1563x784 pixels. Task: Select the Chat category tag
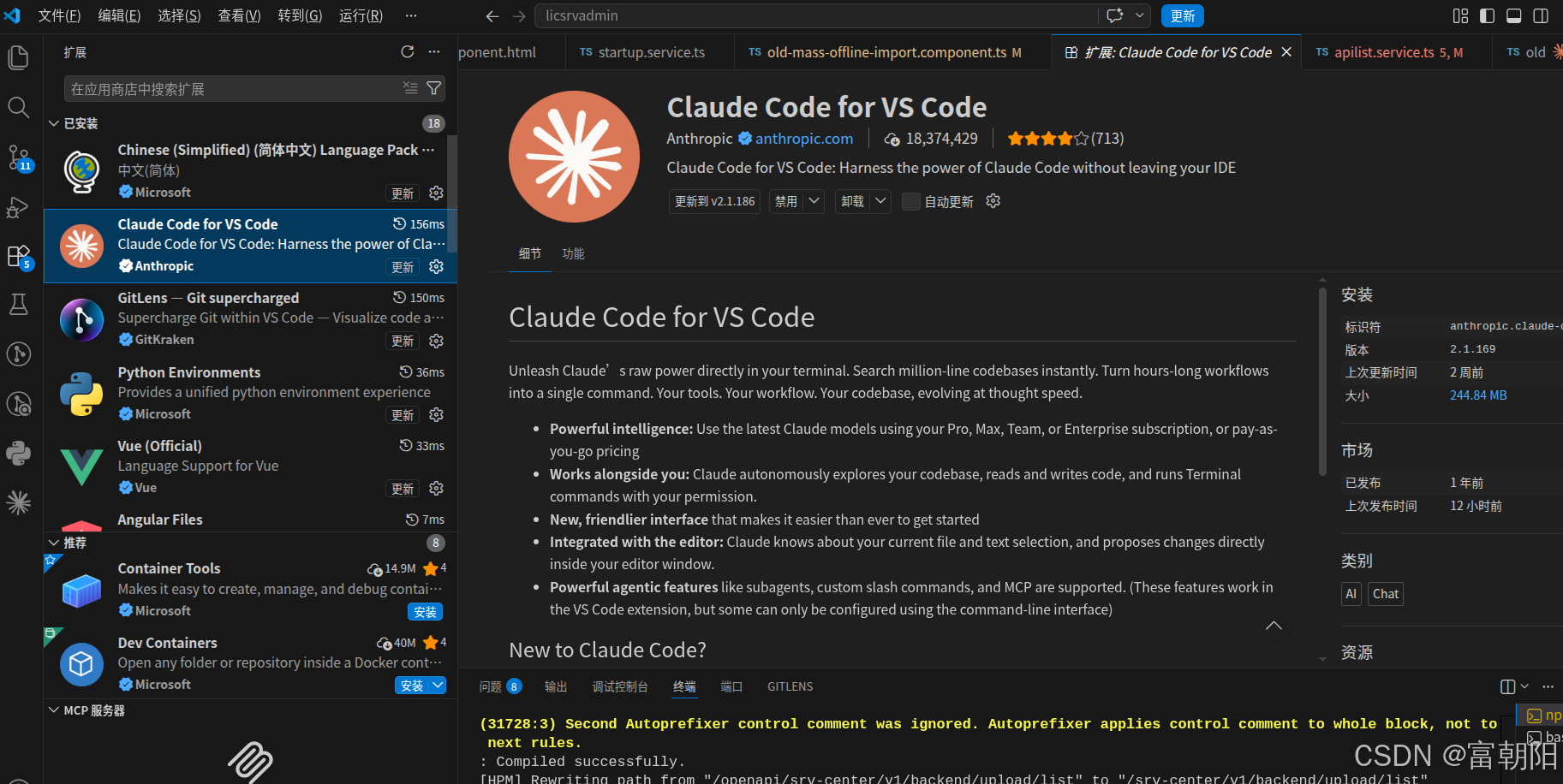pyautogui.click(x=1385, y=594)
